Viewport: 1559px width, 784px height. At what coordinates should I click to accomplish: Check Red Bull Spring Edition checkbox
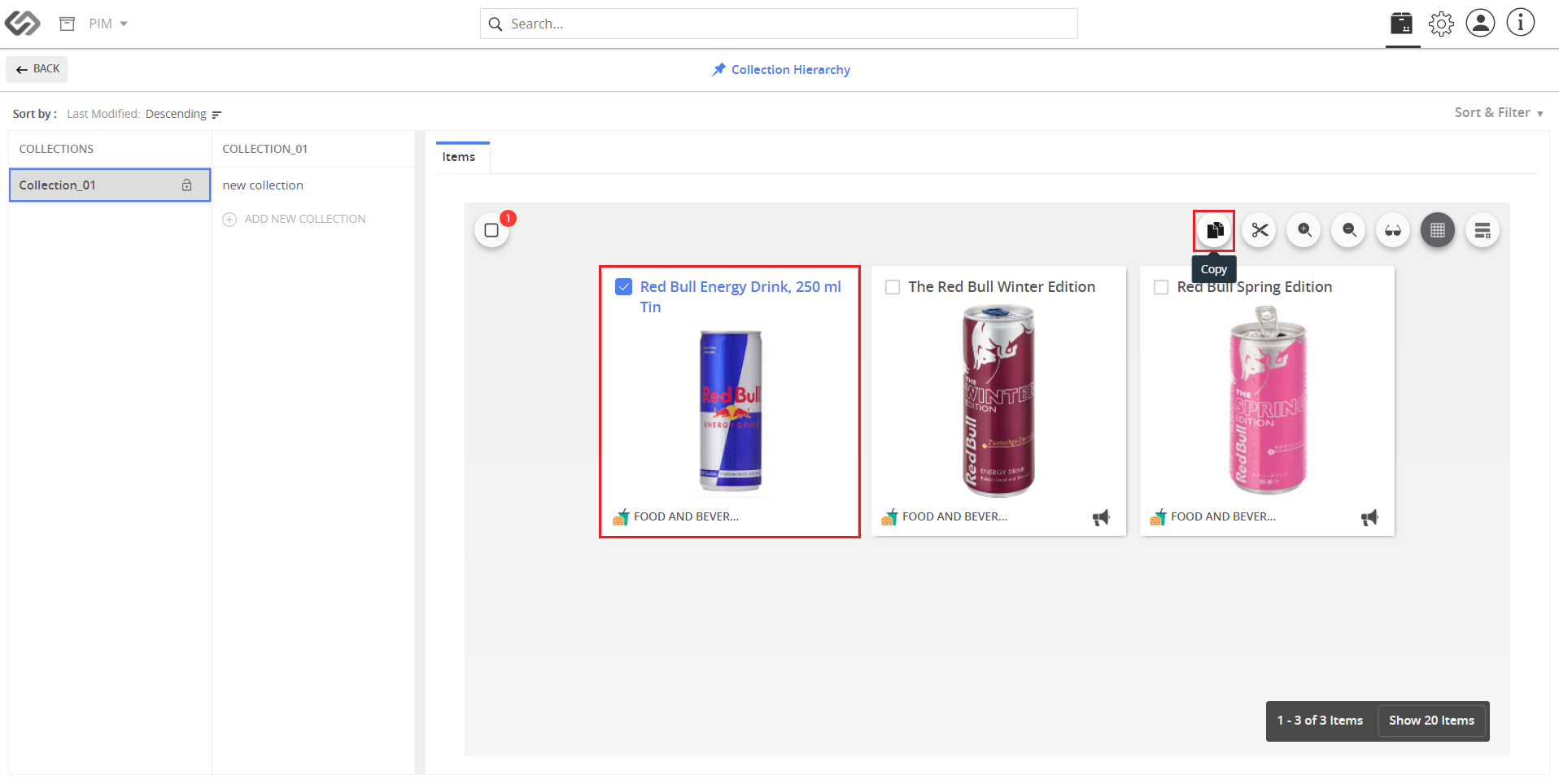(1161, 287)
